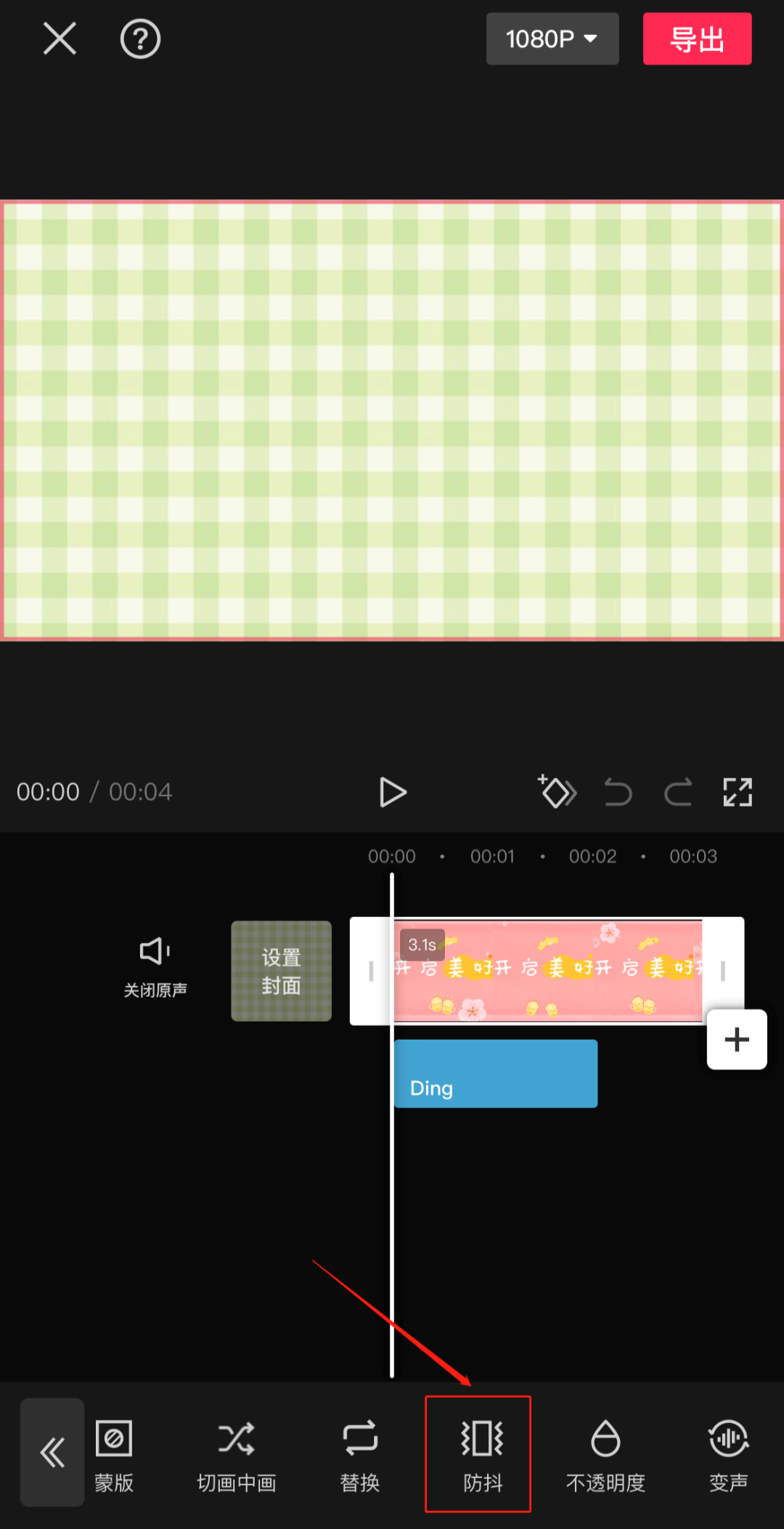Screen dimensions: 784x1529
Task: Select the pink 3.1s video clip thumbnail
Action: (548, 971)
